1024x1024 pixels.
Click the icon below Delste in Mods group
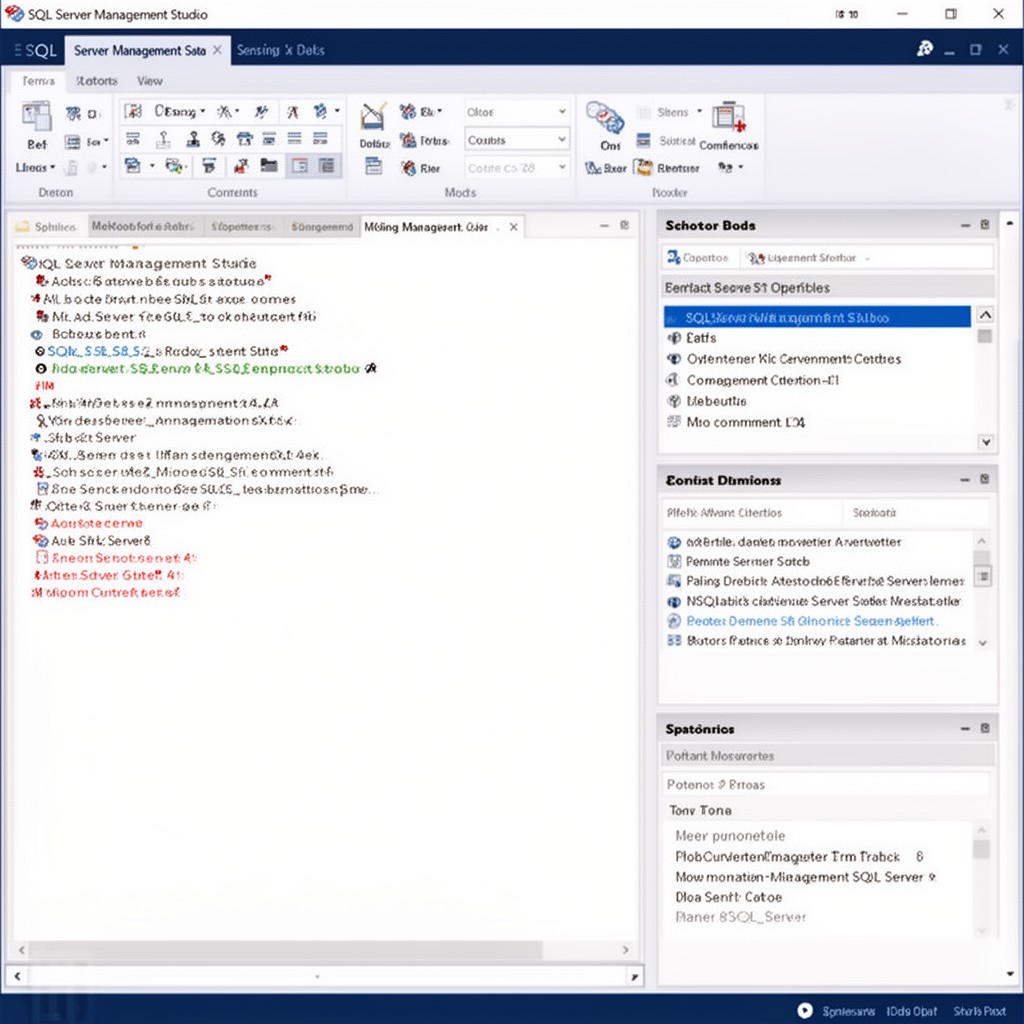pos(374,167)
